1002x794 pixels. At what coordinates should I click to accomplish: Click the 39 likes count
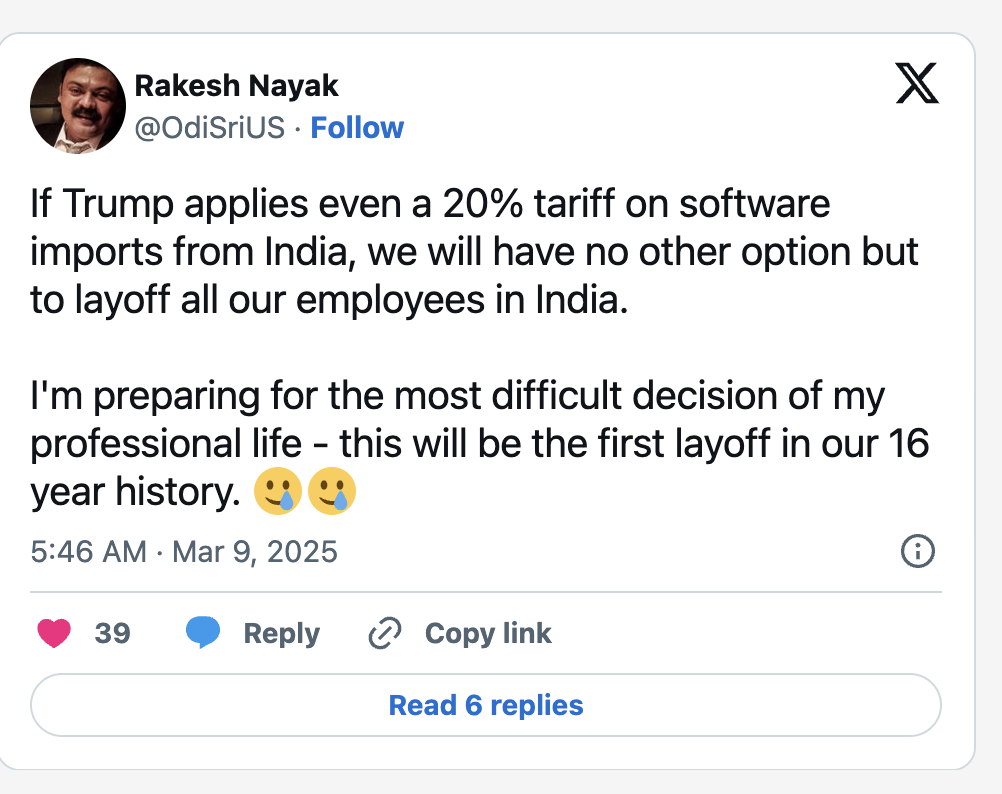tap(112, 633)
